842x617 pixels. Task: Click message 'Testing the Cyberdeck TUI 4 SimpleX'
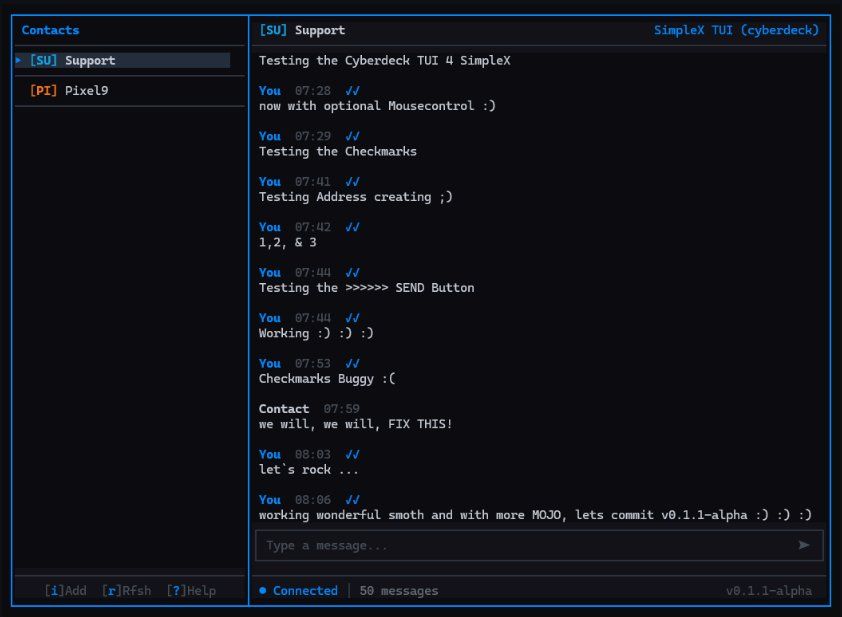pyautogui.click(x=384, y=61)
